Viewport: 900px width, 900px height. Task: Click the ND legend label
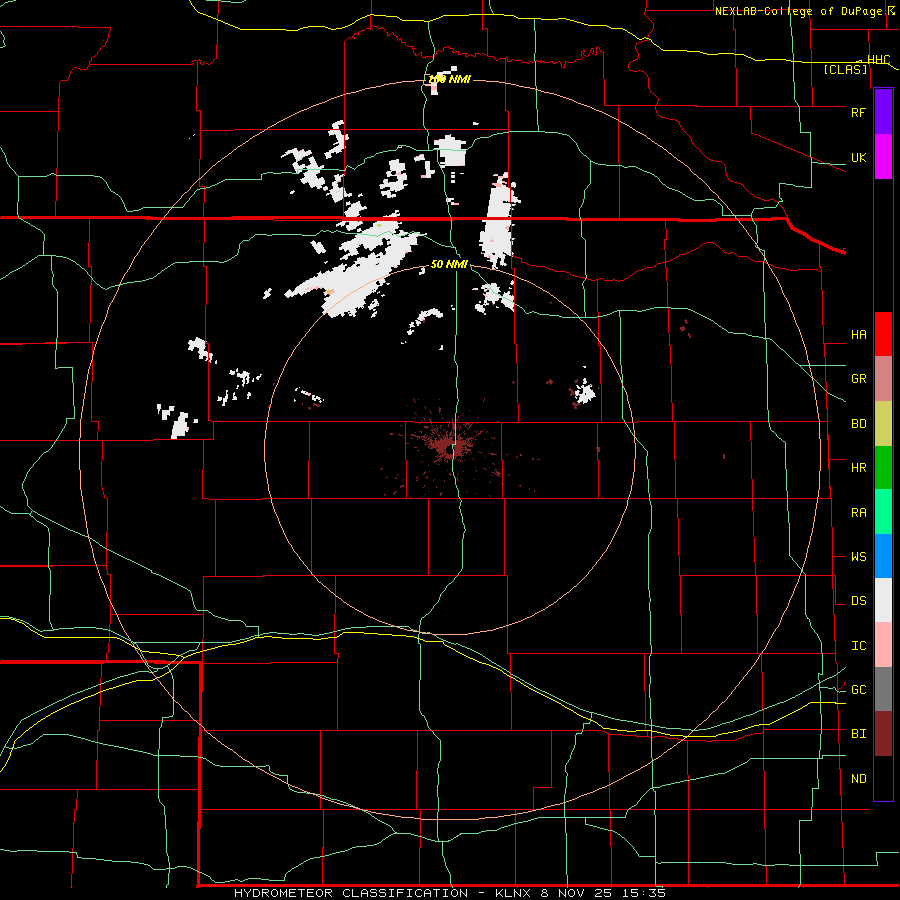(x=858, y=779)
